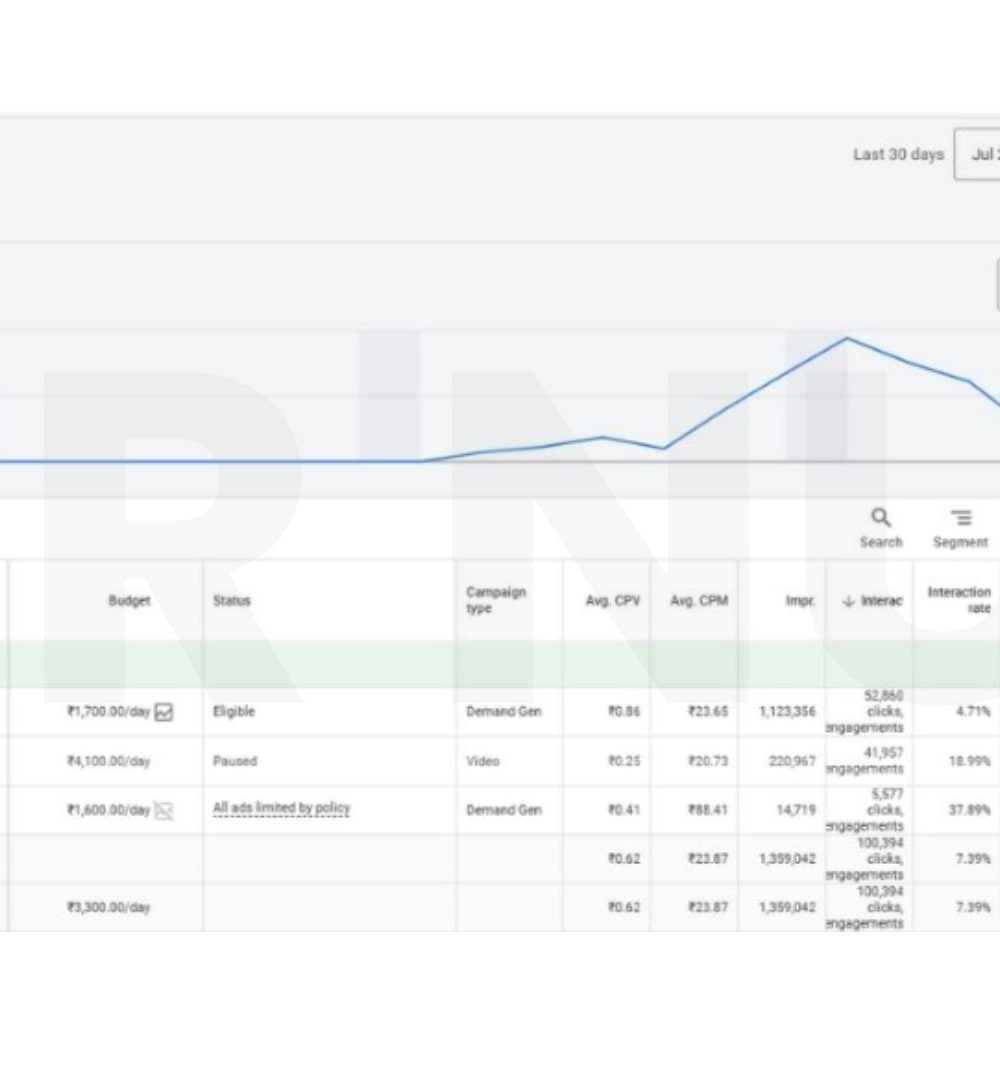Click the ₹0.25 Avg. CPV value
The height and width of the screenshot is (1080, 1000).
pos(624,761)
